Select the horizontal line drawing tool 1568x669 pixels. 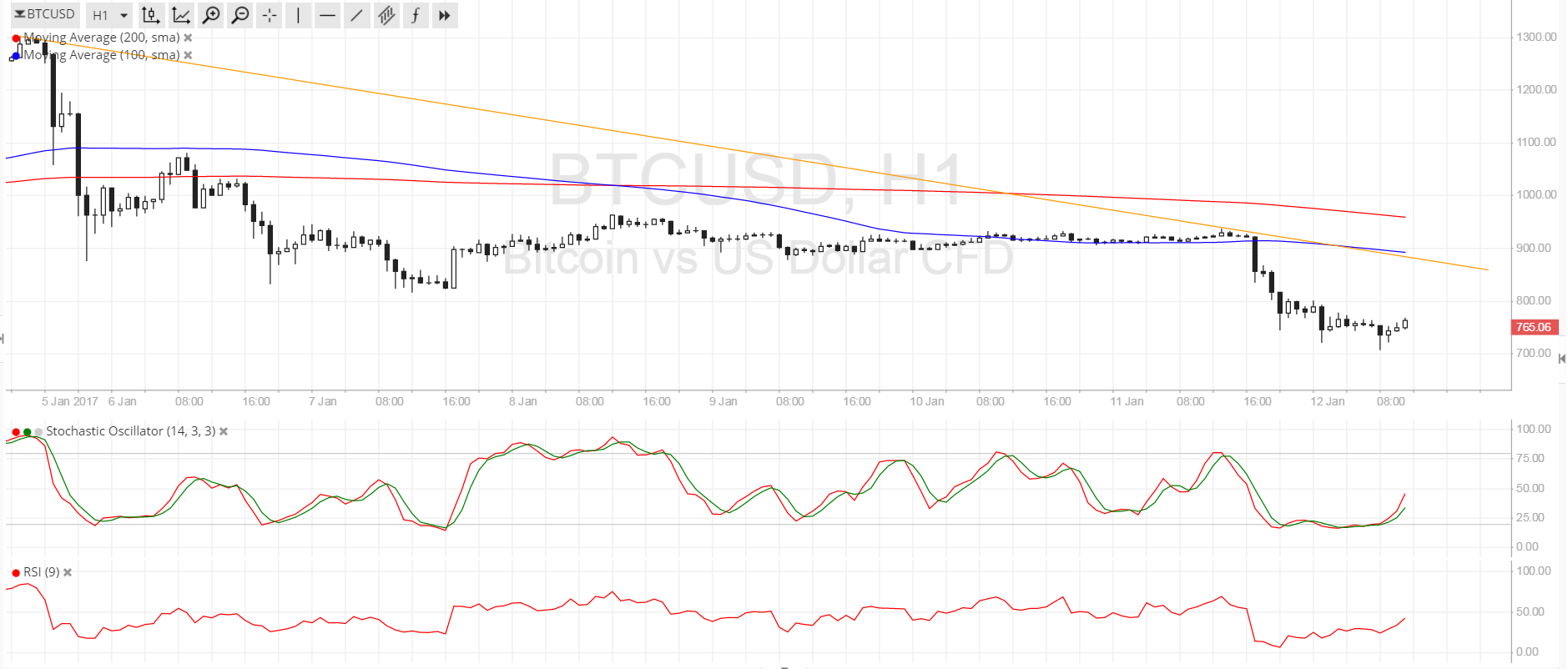point(327,15)
